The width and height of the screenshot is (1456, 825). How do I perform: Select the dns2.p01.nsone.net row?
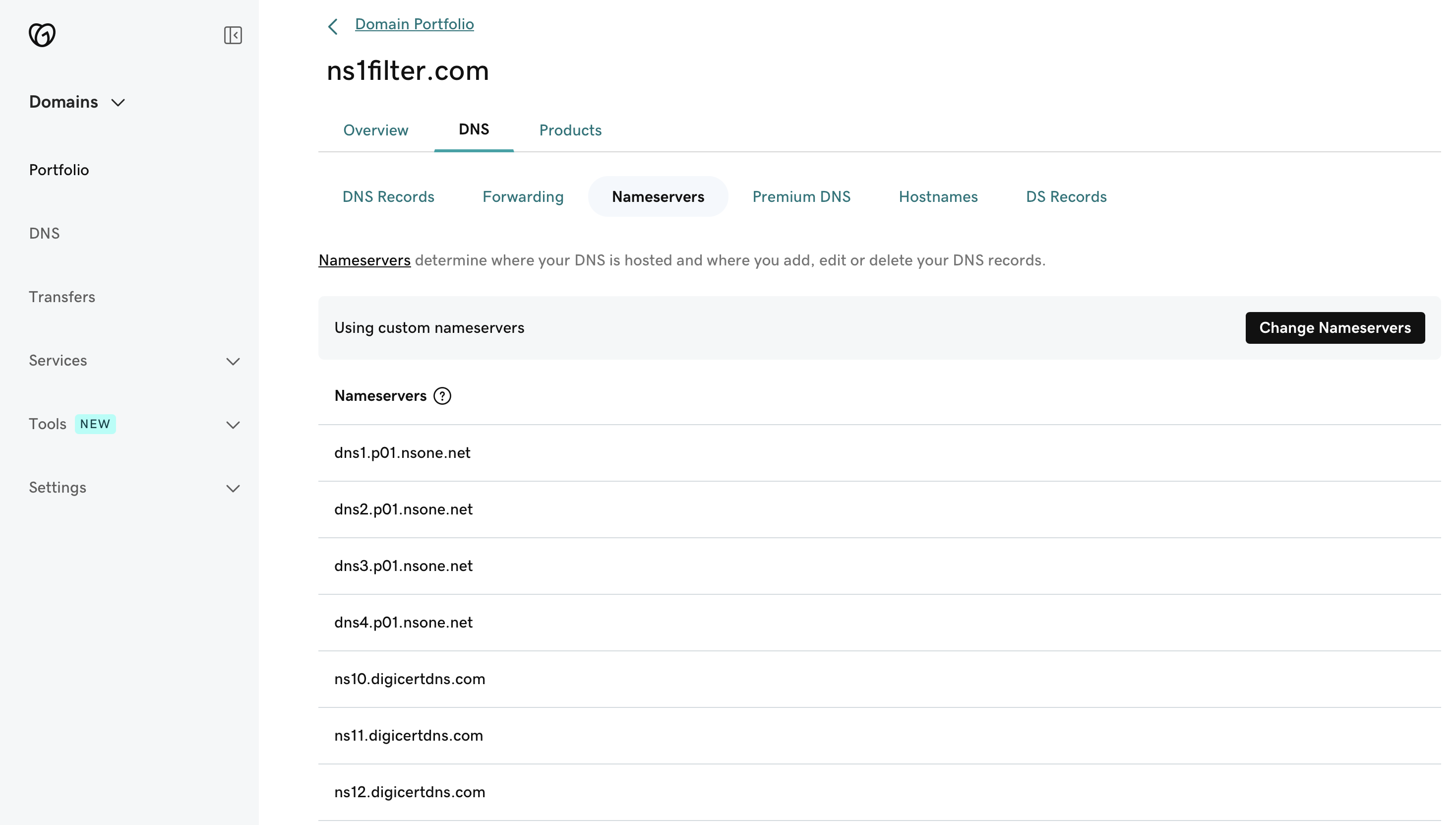879,510
